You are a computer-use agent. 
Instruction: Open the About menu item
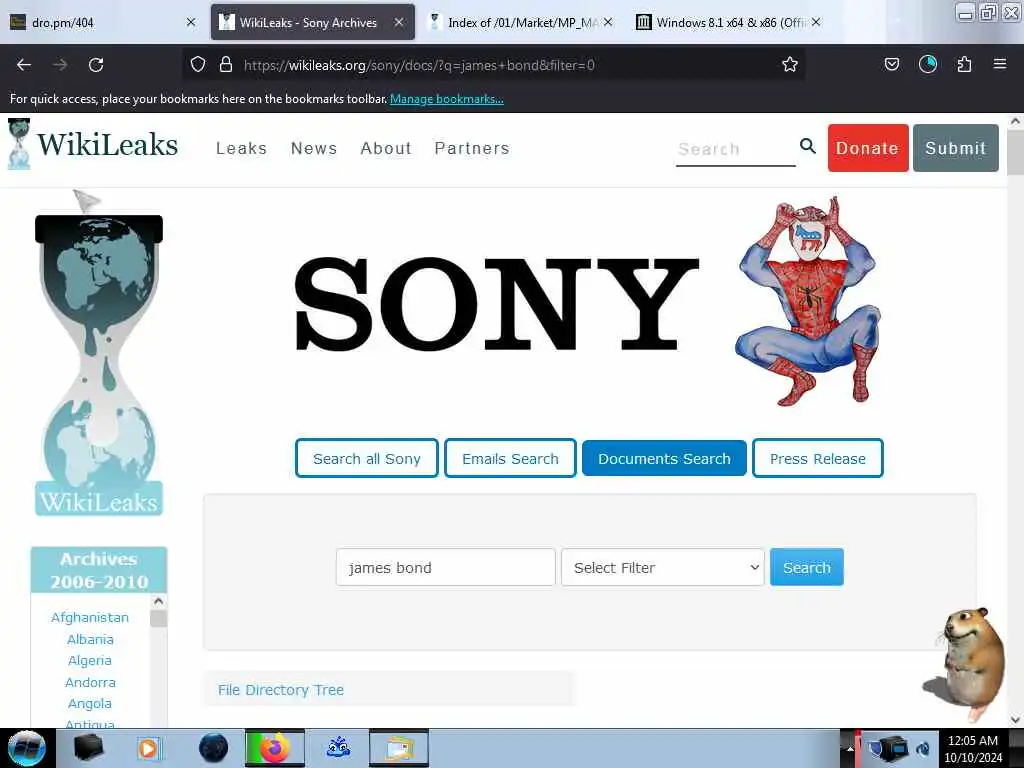(386, 148)
